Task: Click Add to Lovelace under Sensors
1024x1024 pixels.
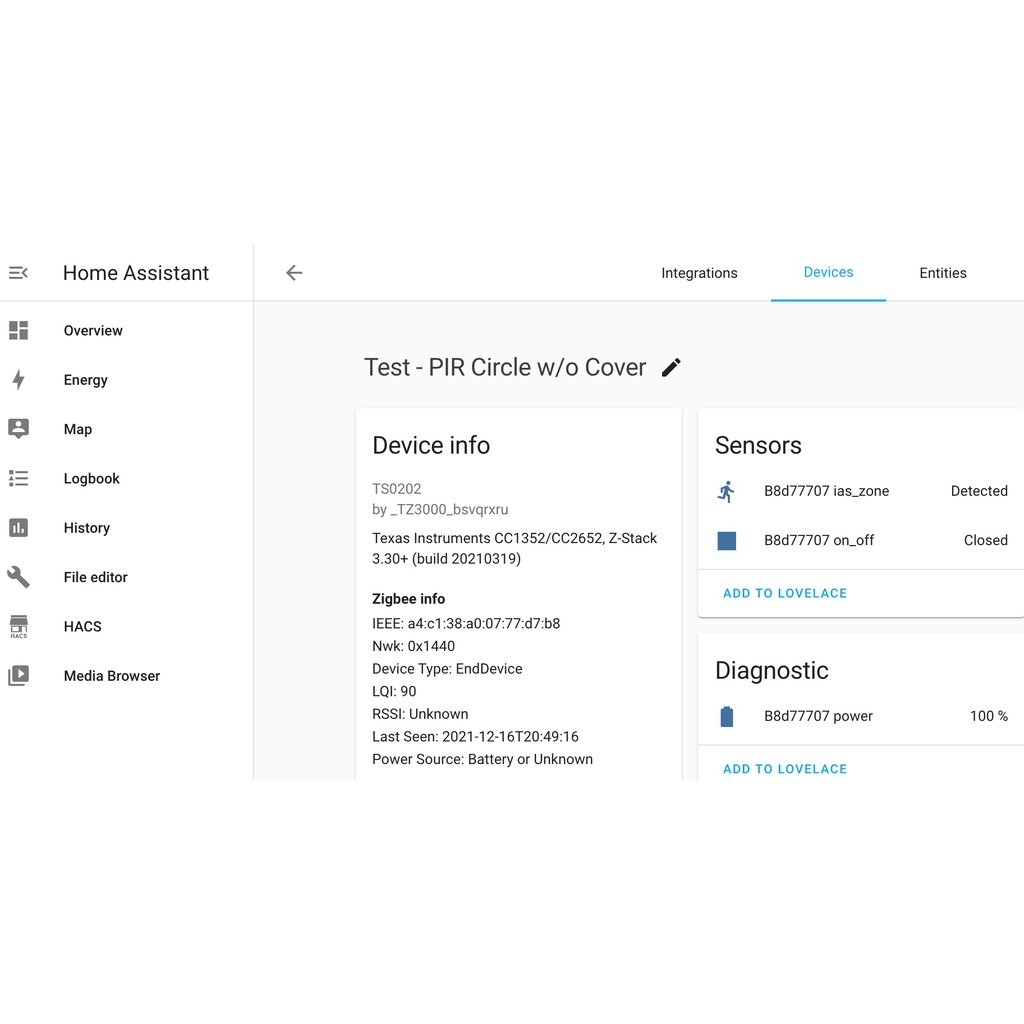Action: tap(785, 593)
